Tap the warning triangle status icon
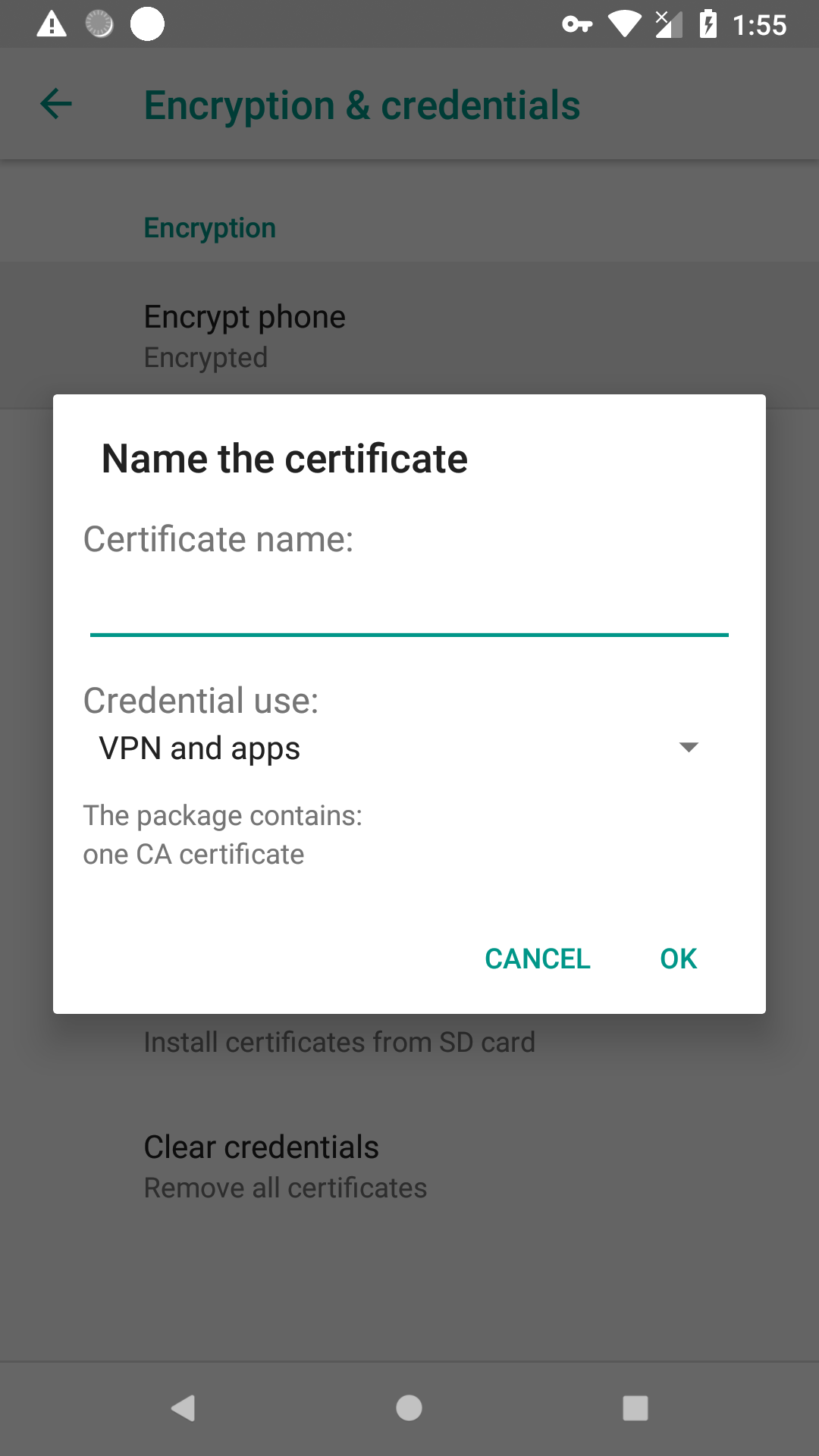Viewport: 819px width, 1456px height. tap(52, 24)
